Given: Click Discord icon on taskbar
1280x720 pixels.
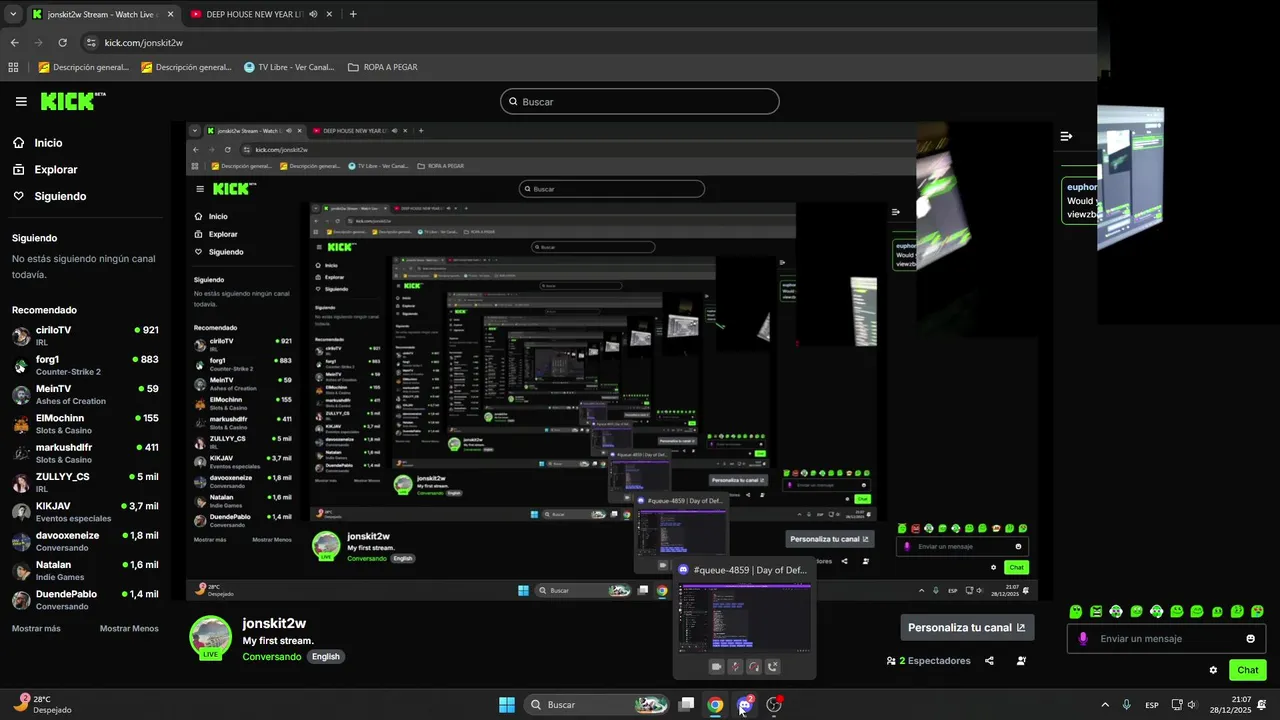Looking at the screenshot, I should tap(745, 705).
